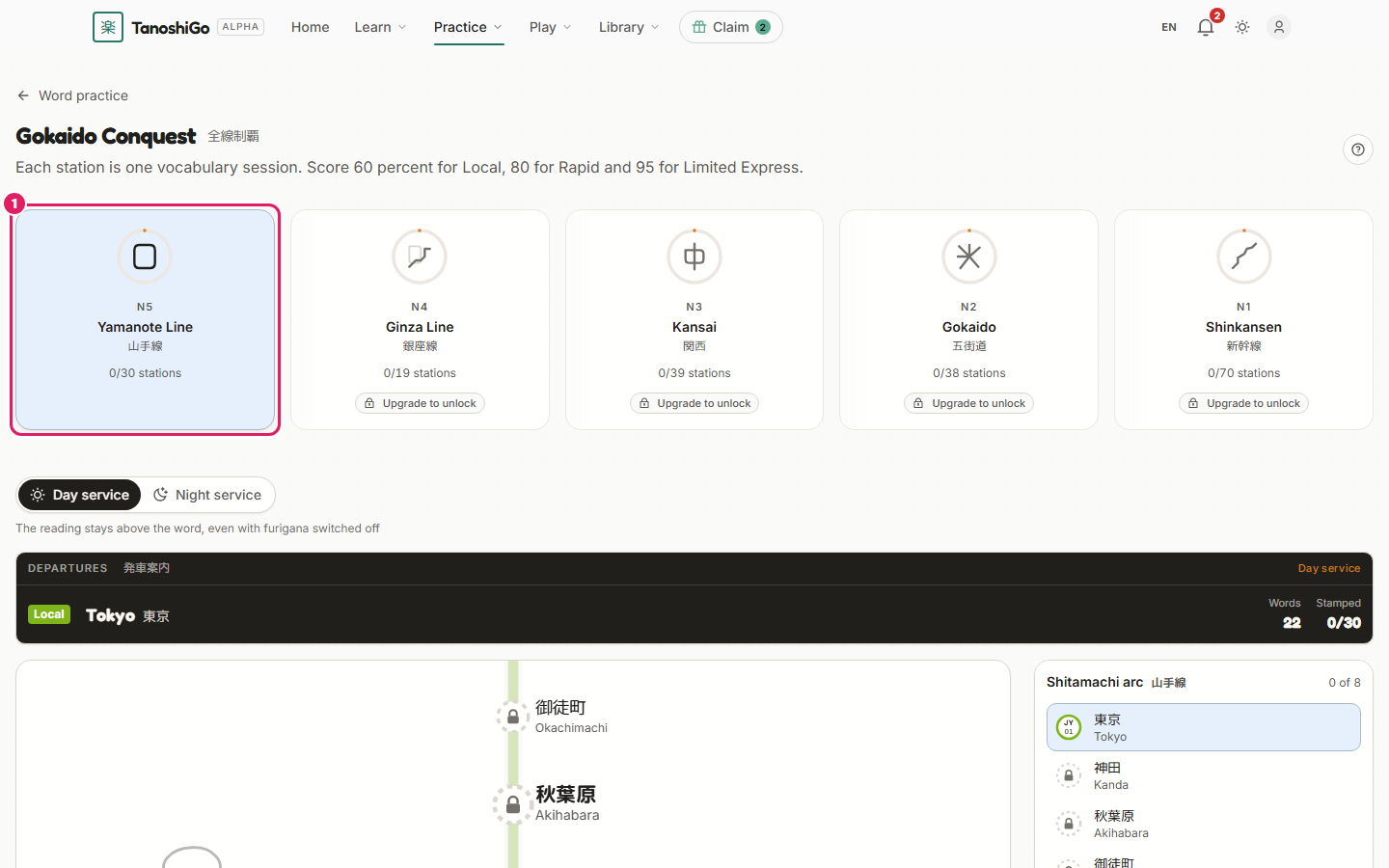
Task: Click Upgrade to unlock under Ginza Line
Action: pos(420,403)
